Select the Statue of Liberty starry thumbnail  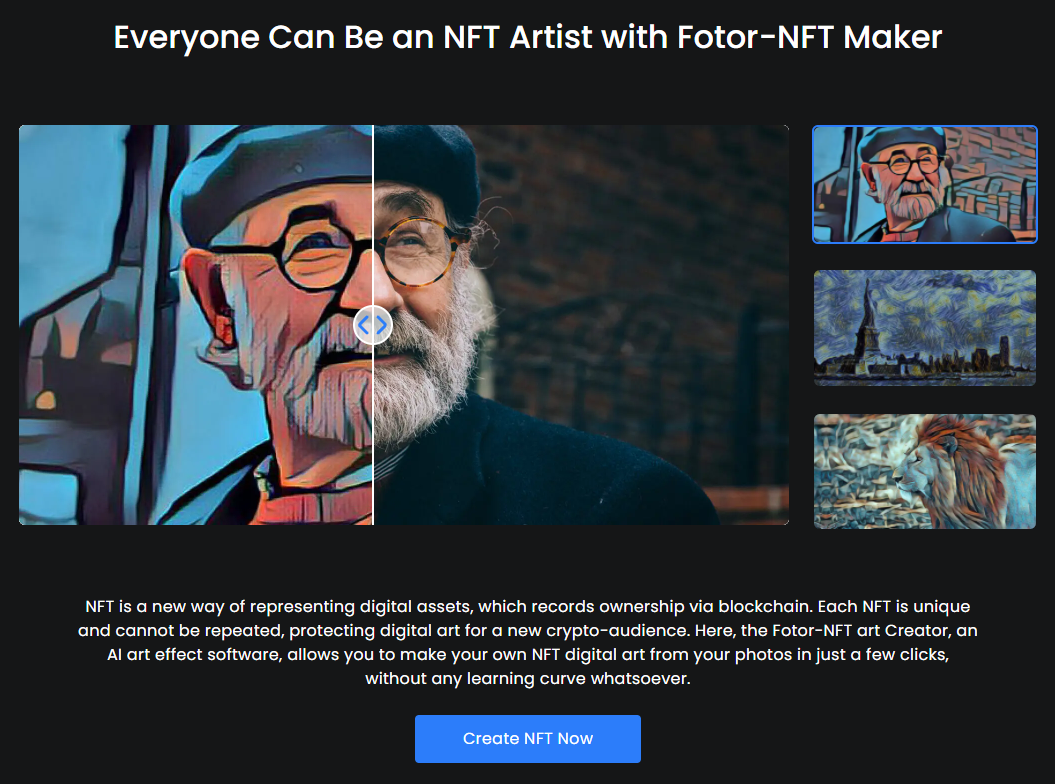pyautogui.click(x=924, y=328)
